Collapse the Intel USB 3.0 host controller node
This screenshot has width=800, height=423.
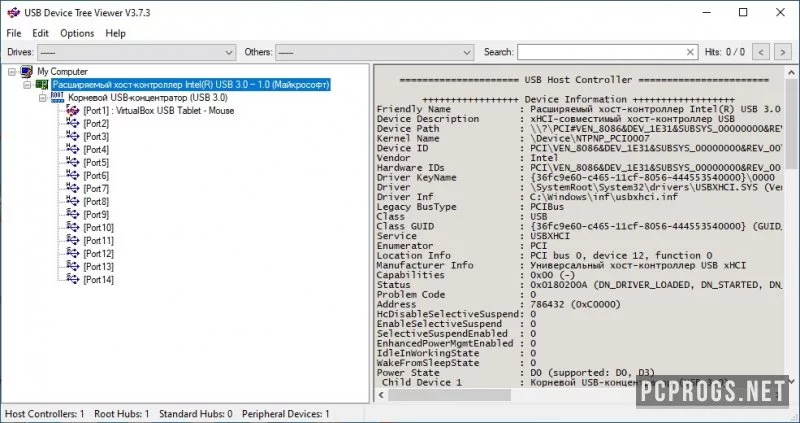pyautogui.click(x=28, y=85)
